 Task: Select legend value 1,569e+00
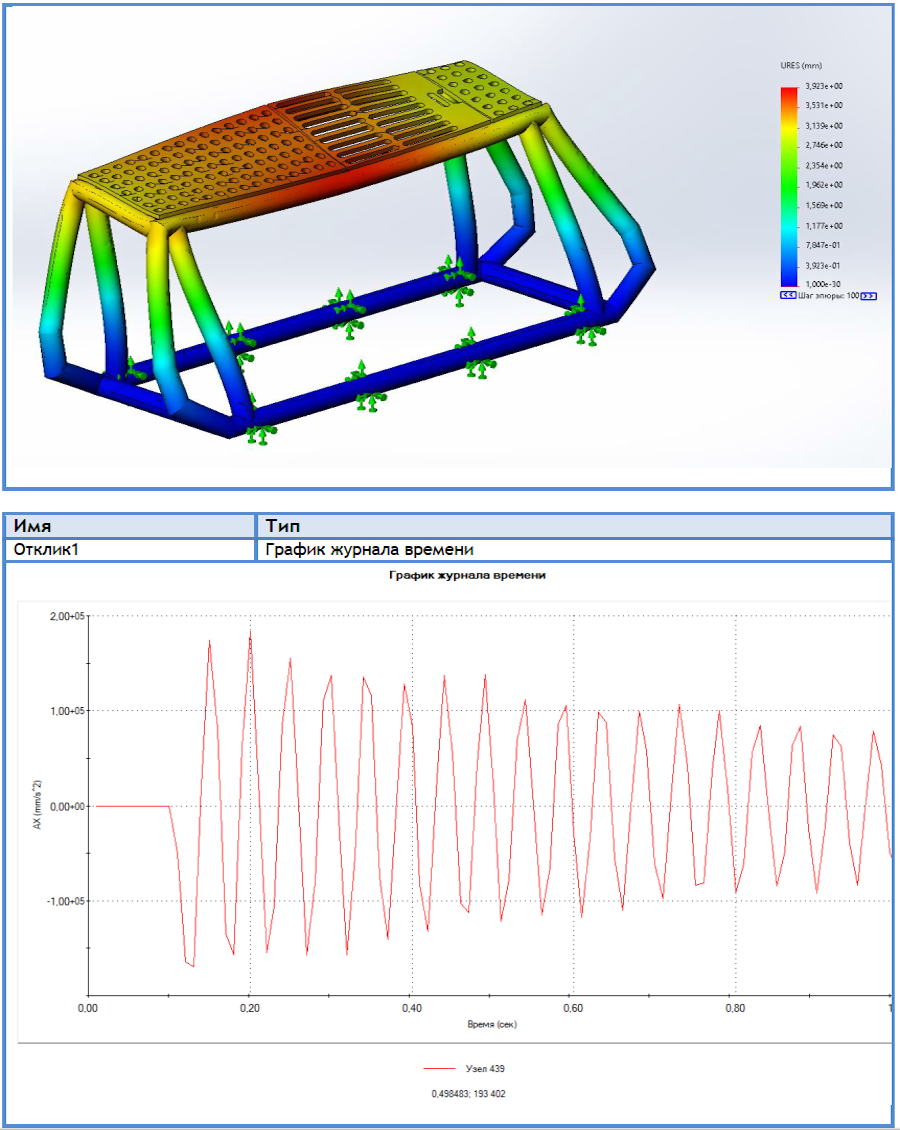click(824, 205)
